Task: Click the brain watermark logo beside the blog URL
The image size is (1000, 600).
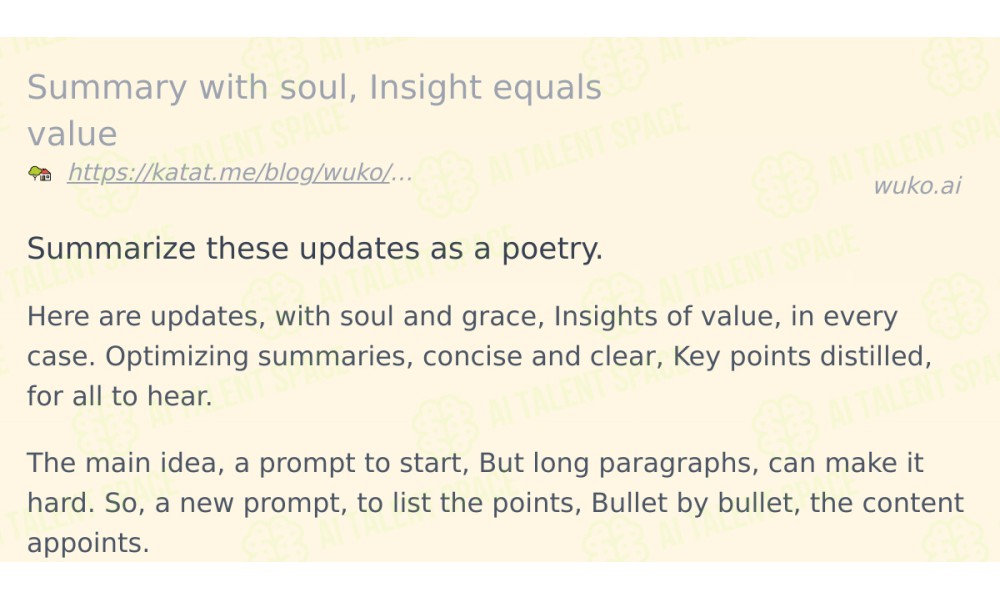Action: coord(445,185)
